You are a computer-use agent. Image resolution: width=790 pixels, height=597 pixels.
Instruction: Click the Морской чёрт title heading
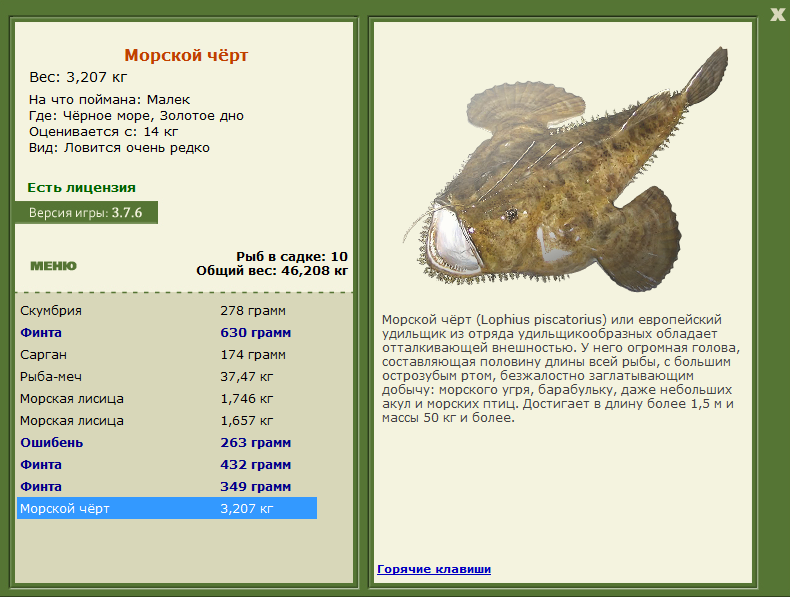point(186,55)
